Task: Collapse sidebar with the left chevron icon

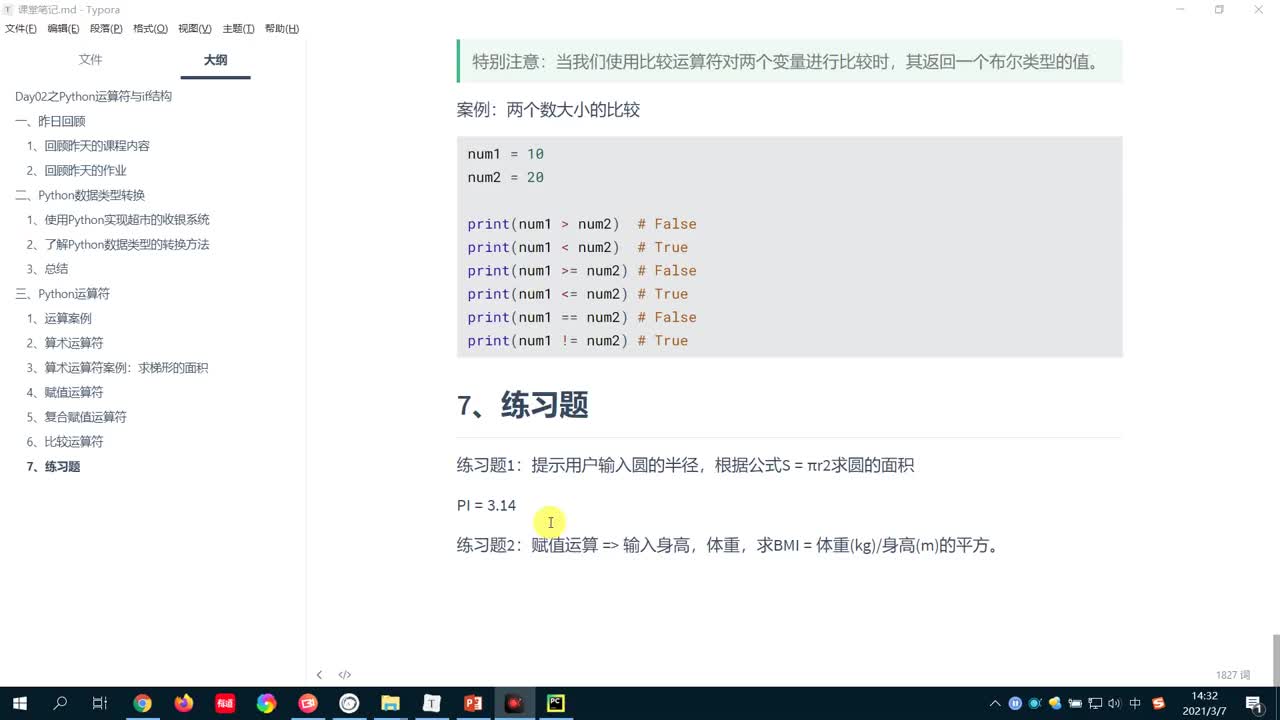Action: 319,675
